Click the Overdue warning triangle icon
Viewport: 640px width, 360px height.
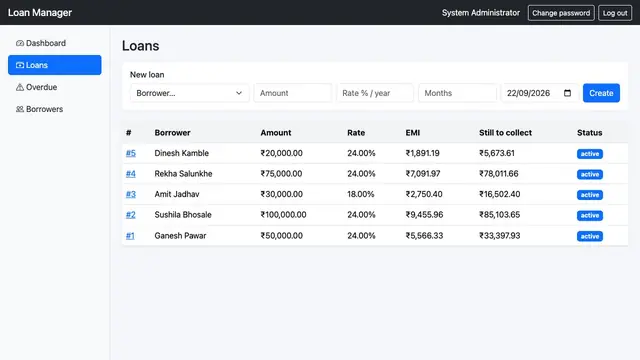pyautogui.click(x=20, y=87)
